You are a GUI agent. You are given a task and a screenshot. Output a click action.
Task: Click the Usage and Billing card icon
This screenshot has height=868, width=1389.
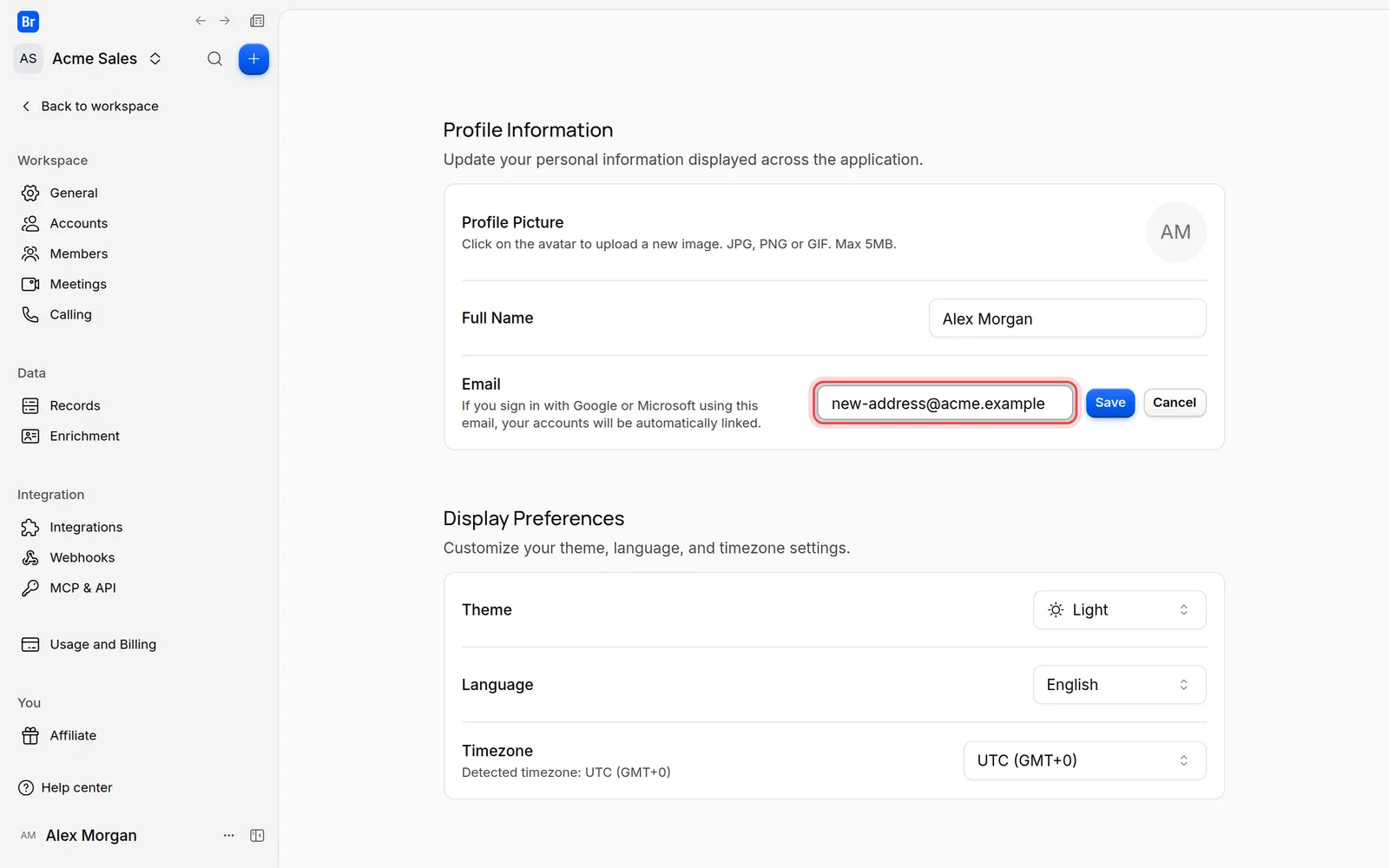(x=30, y=644)
